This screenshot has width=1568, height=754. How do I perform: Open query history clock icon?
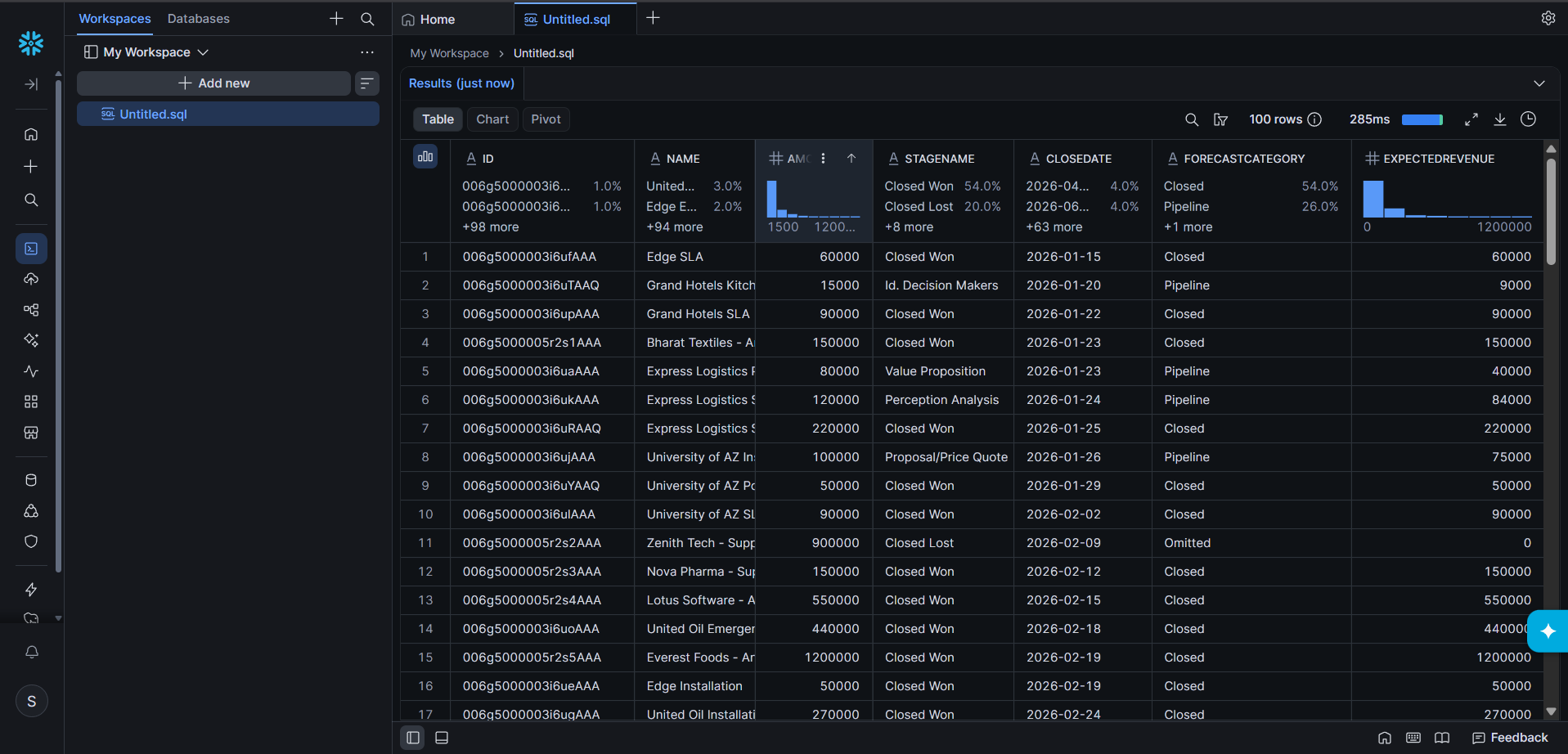tap(1528, 119)
